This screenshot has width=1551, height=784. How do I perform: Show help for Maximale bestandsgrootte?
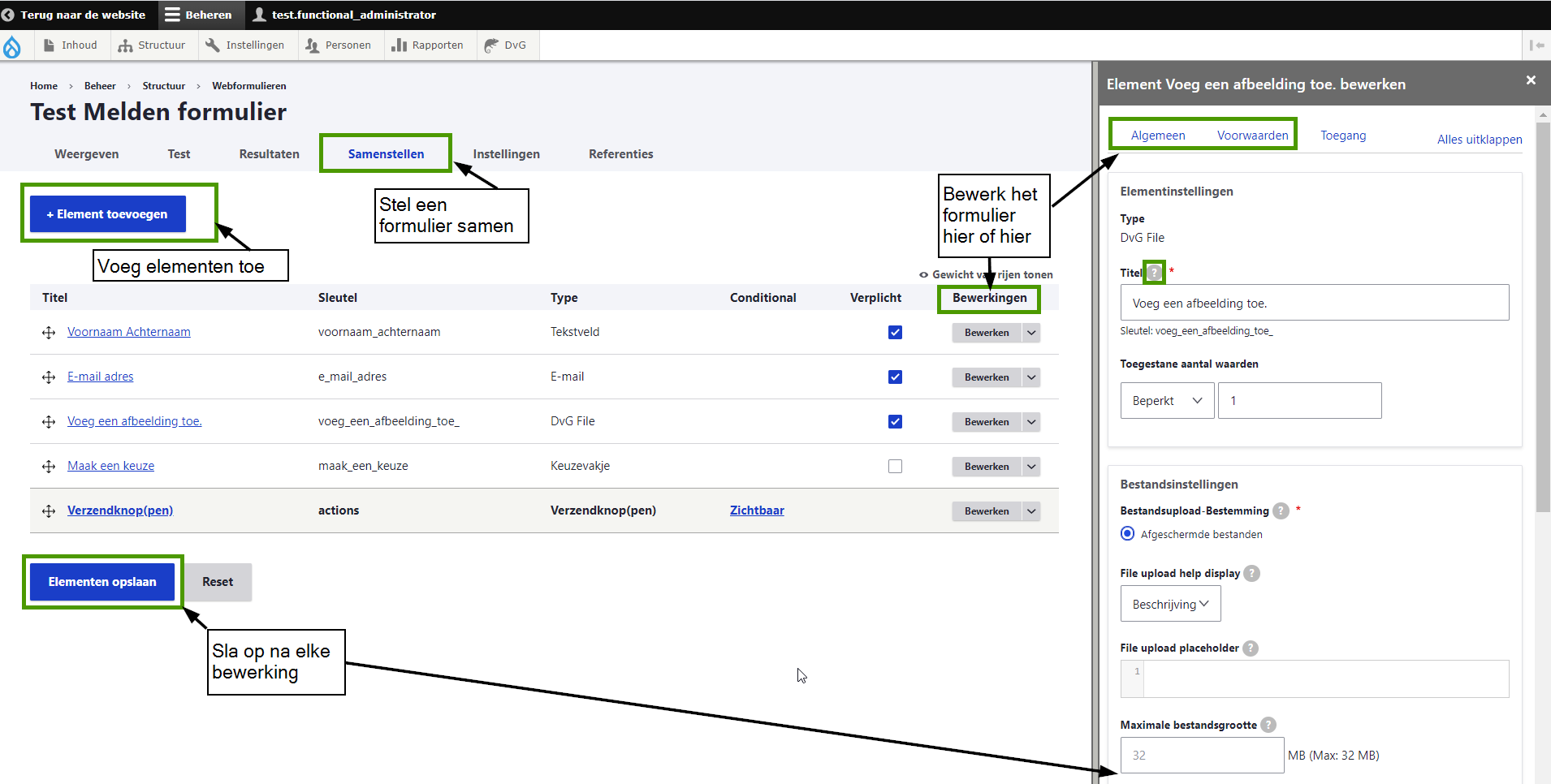1268,725
